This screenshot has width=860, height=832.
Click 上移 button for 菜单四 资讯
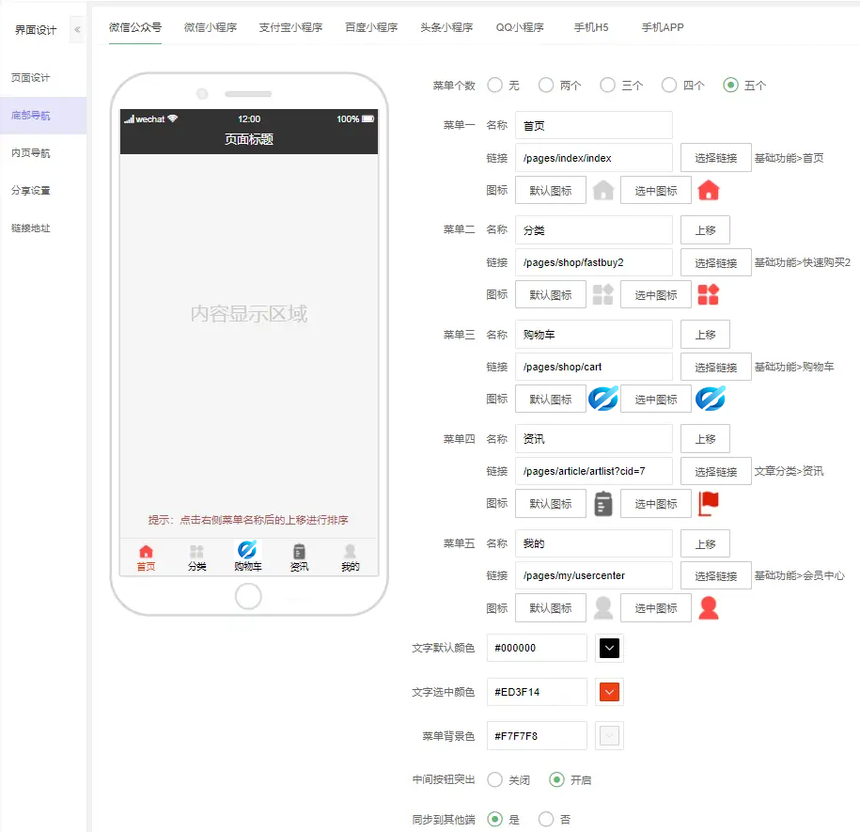click(705, 439)
